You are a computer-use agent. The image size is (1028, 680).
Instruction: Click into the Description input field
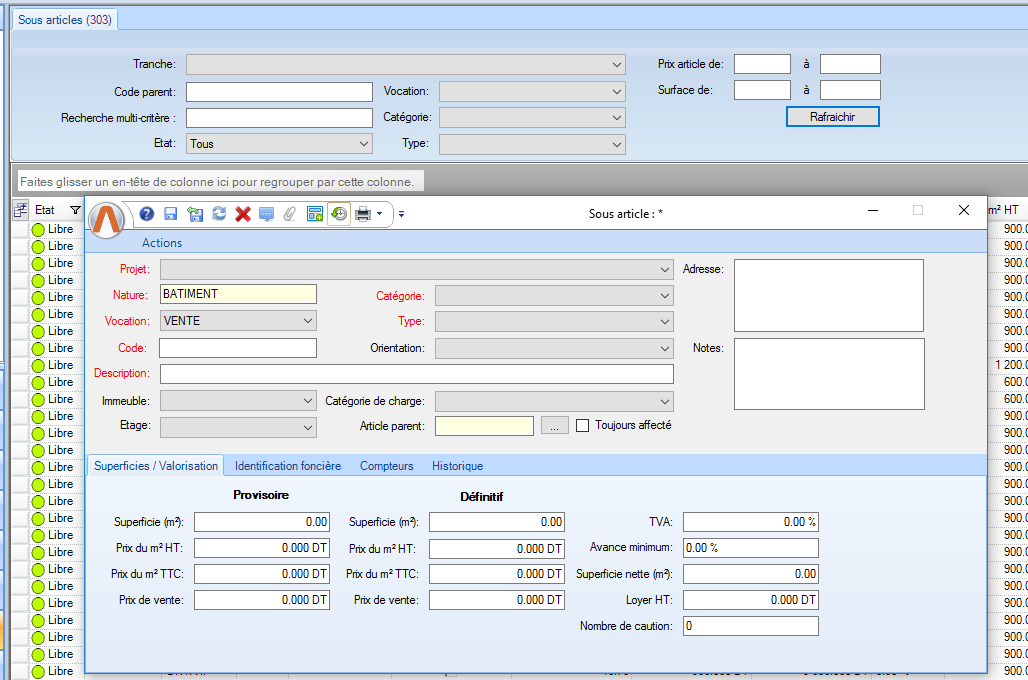point(416,374)
